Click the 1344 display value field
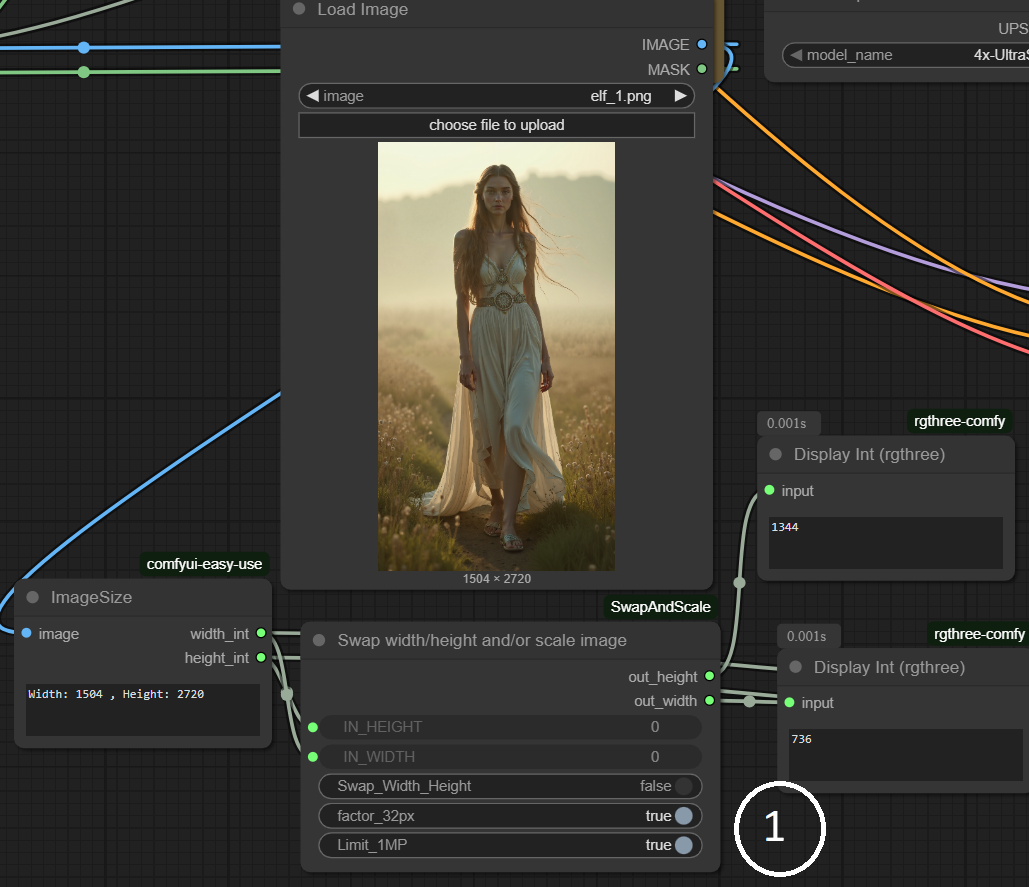 coord(886,543)
